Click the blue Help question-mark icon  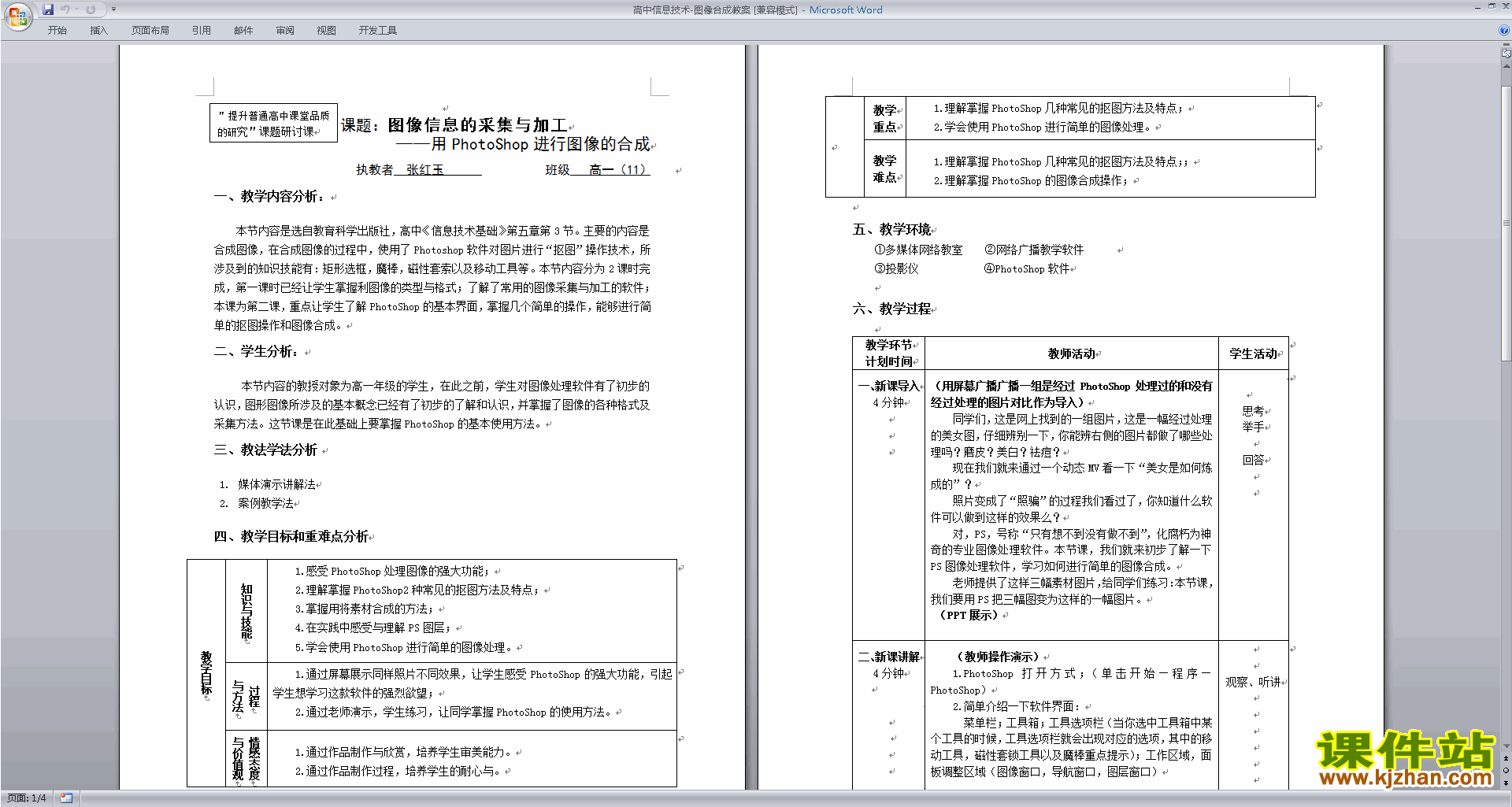(x=1504, y=30)
